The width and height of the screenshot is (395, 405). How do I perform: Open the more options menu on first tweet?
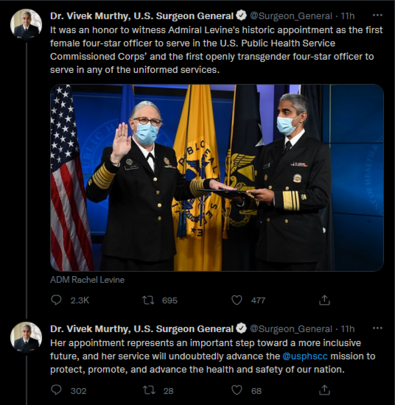pos(377,15)
